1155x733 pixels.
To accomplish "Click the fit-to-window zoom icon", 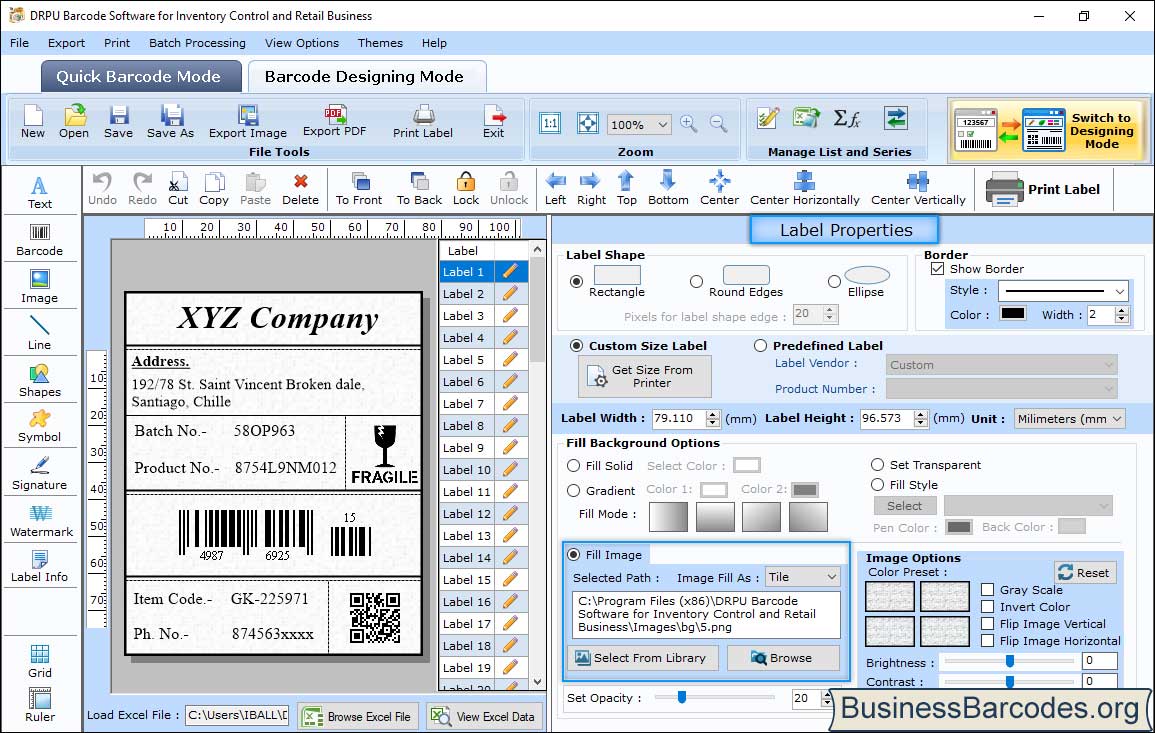I will point(588,123).
